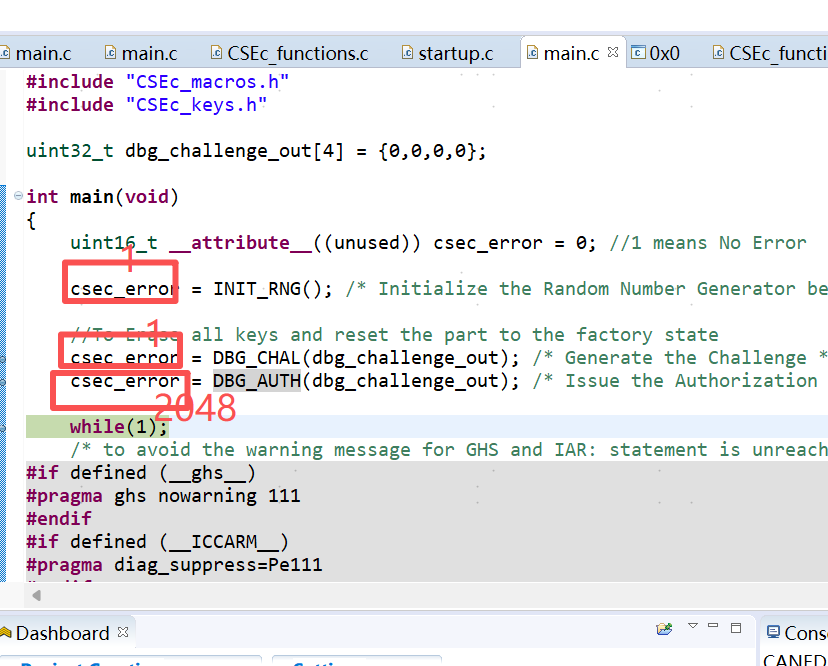Select the 0x0 editor tab
This screenshot has width=828, height=666.
[x=655, y=53]
